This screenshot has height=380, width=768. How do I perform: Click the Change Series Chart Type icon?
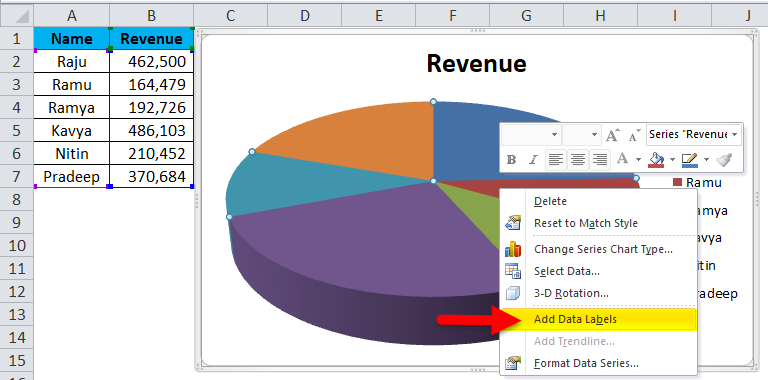click(x=513, y=249)
